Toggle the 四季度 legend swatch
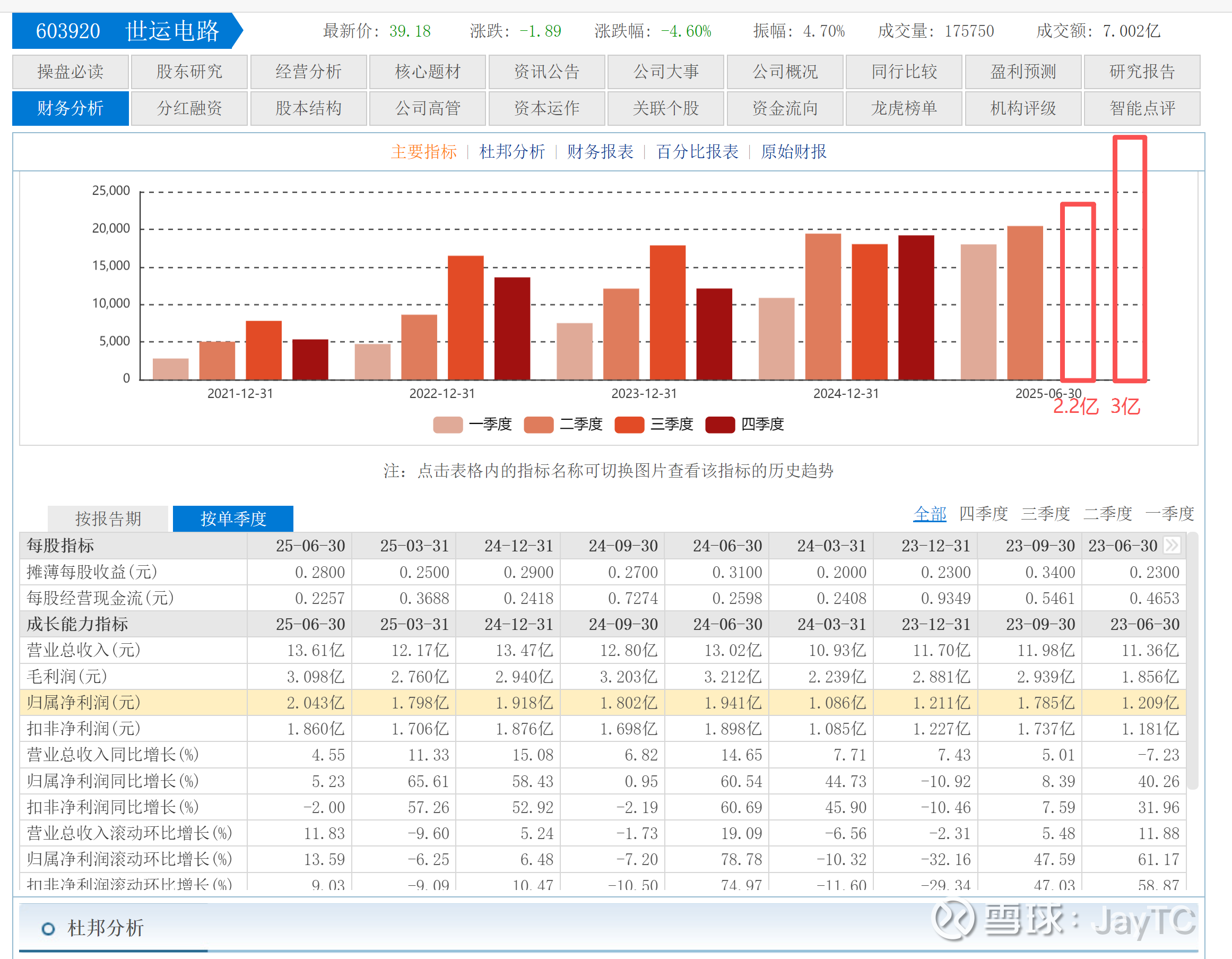Image resolution: width=1232 pixels, height=959 pixels. pos(720,424)
